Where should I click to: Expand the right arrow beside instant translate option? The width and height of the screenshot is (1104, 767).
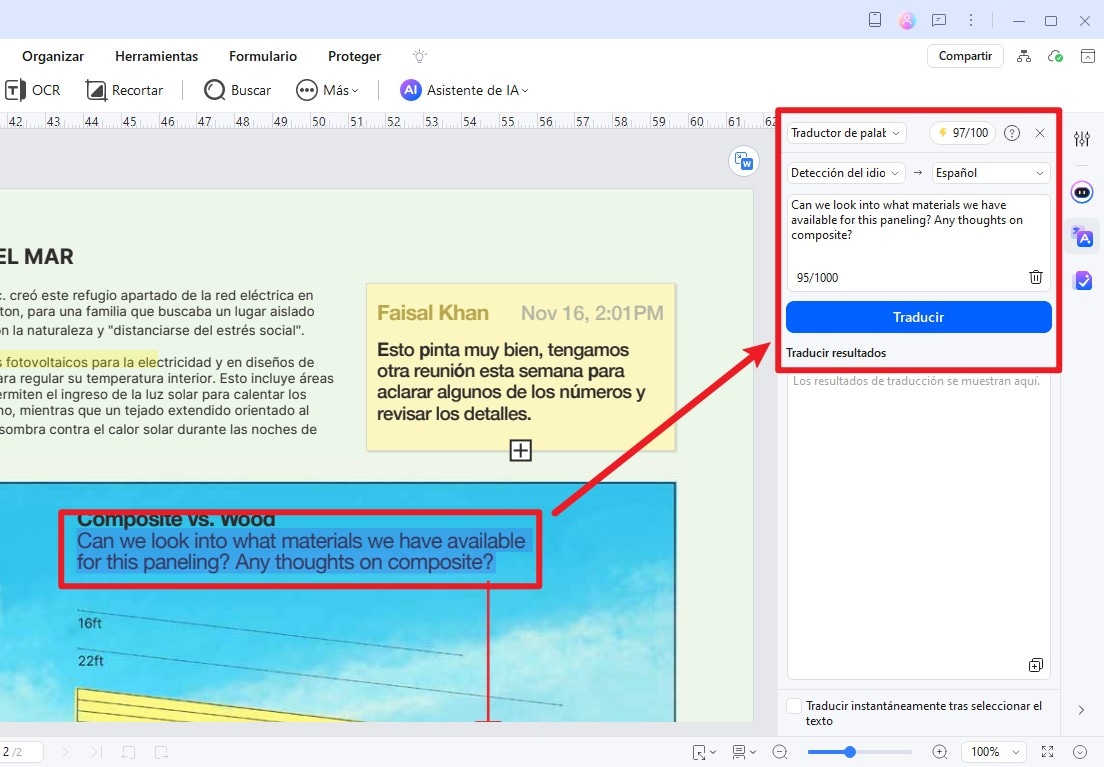(x=1081, y=710)
